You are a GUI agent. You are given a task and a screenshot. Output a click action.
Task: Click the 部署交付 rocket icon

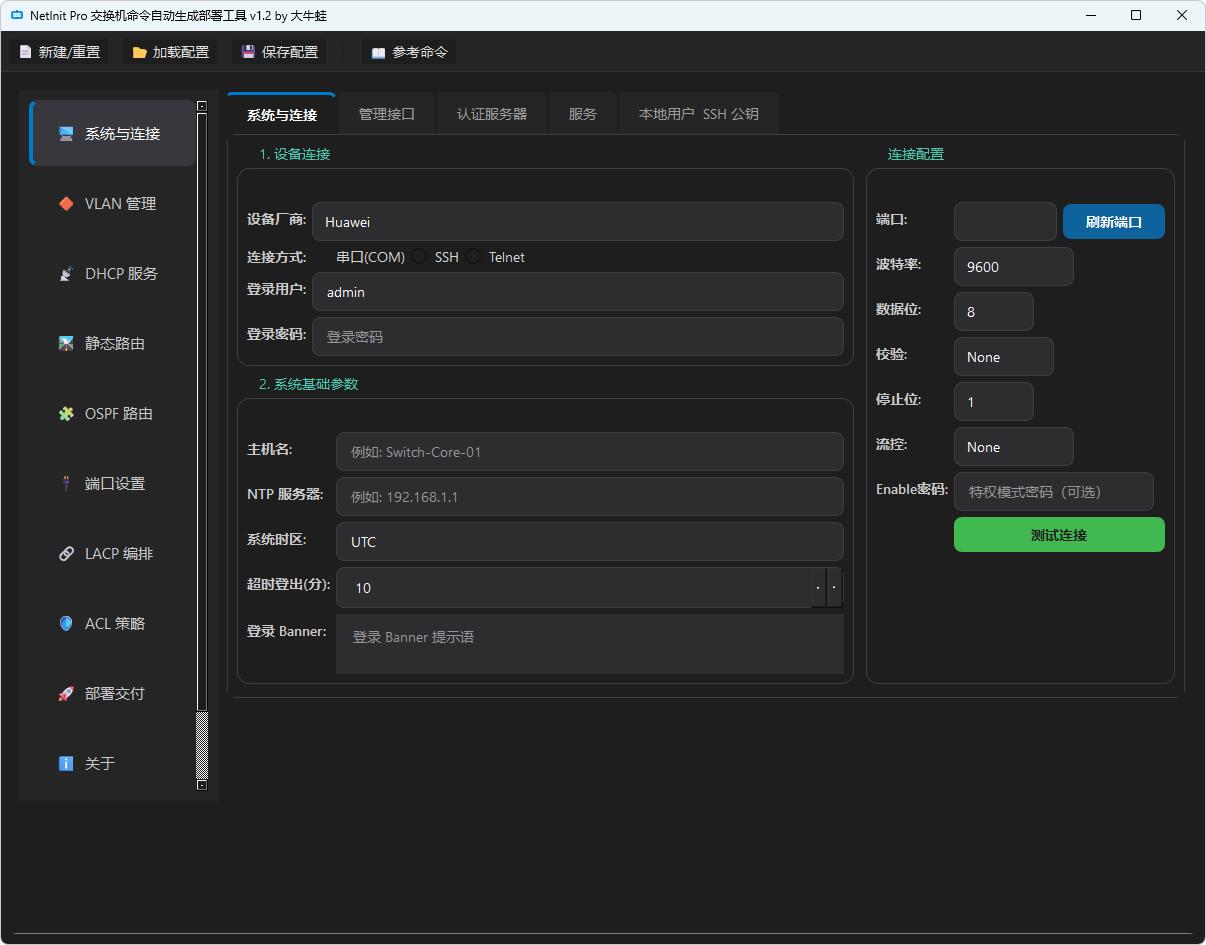(66, 694)
